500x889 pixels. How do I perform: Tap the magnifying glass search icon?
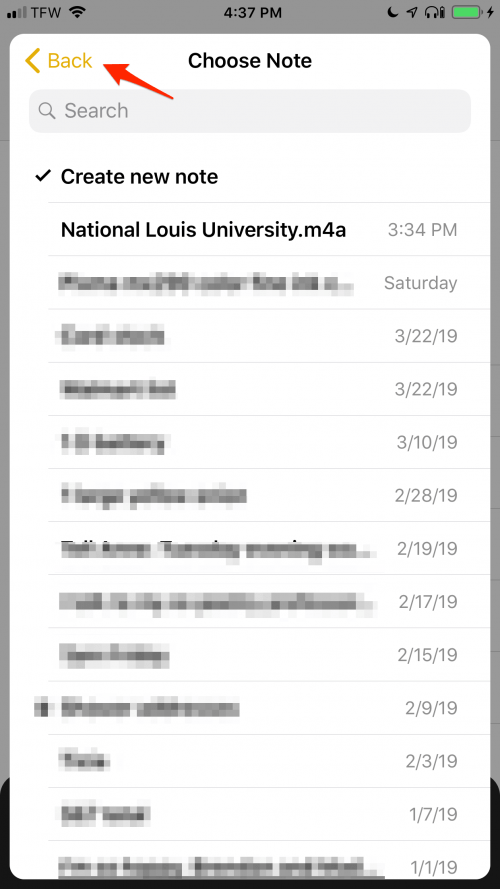click(x=46, y=111)
